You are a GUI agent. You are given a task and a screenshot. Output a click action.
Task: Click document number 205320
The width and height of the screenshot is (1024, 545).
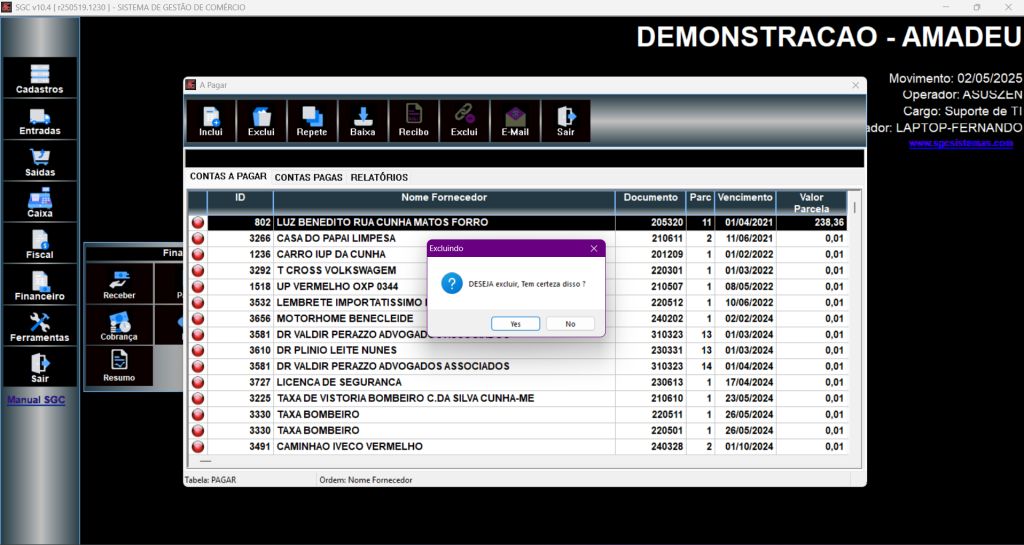click(667, 223)
